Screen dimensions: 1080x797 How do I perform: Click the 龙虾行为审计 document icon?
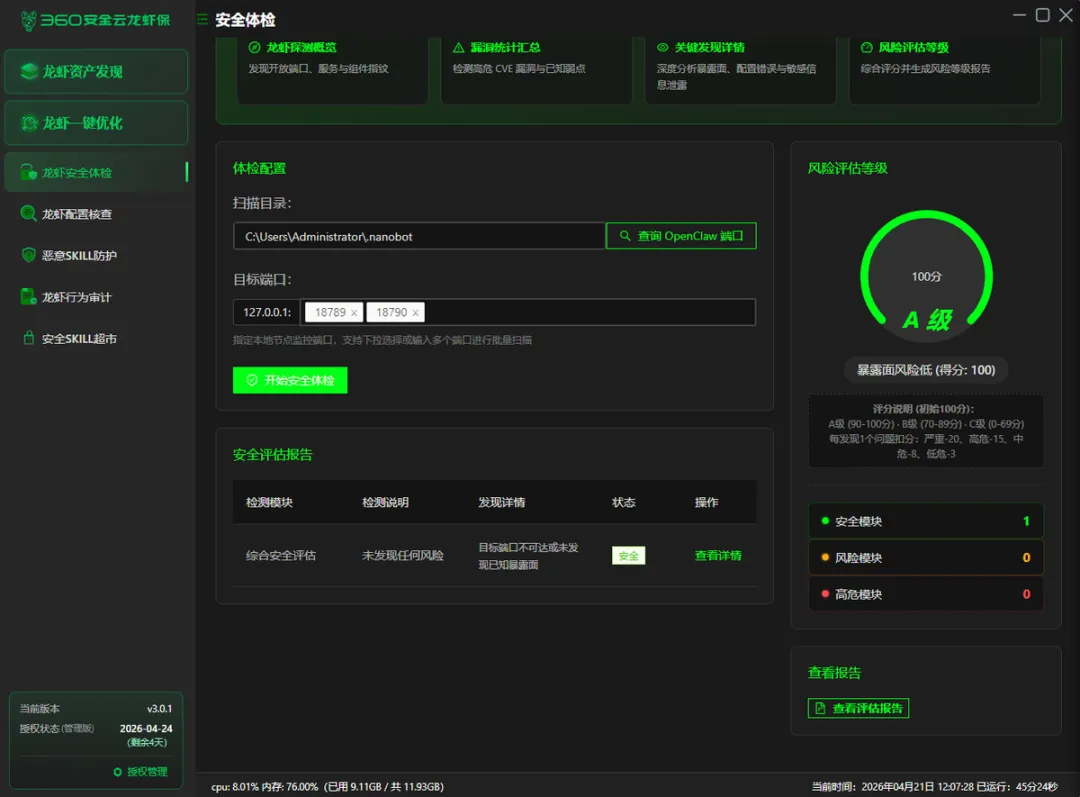[x=28, y=297]
